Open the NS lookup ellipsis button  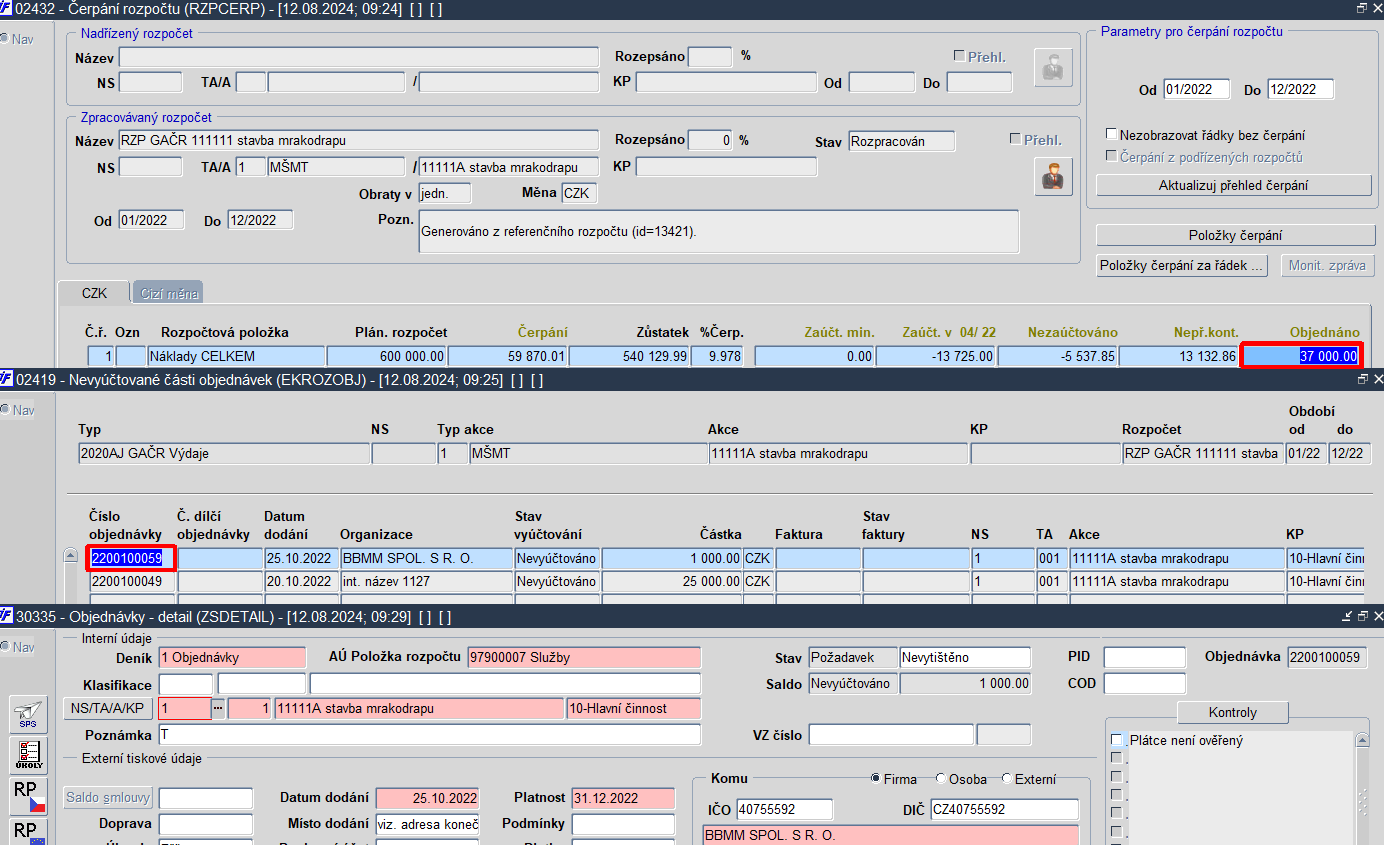pos(218,708)
